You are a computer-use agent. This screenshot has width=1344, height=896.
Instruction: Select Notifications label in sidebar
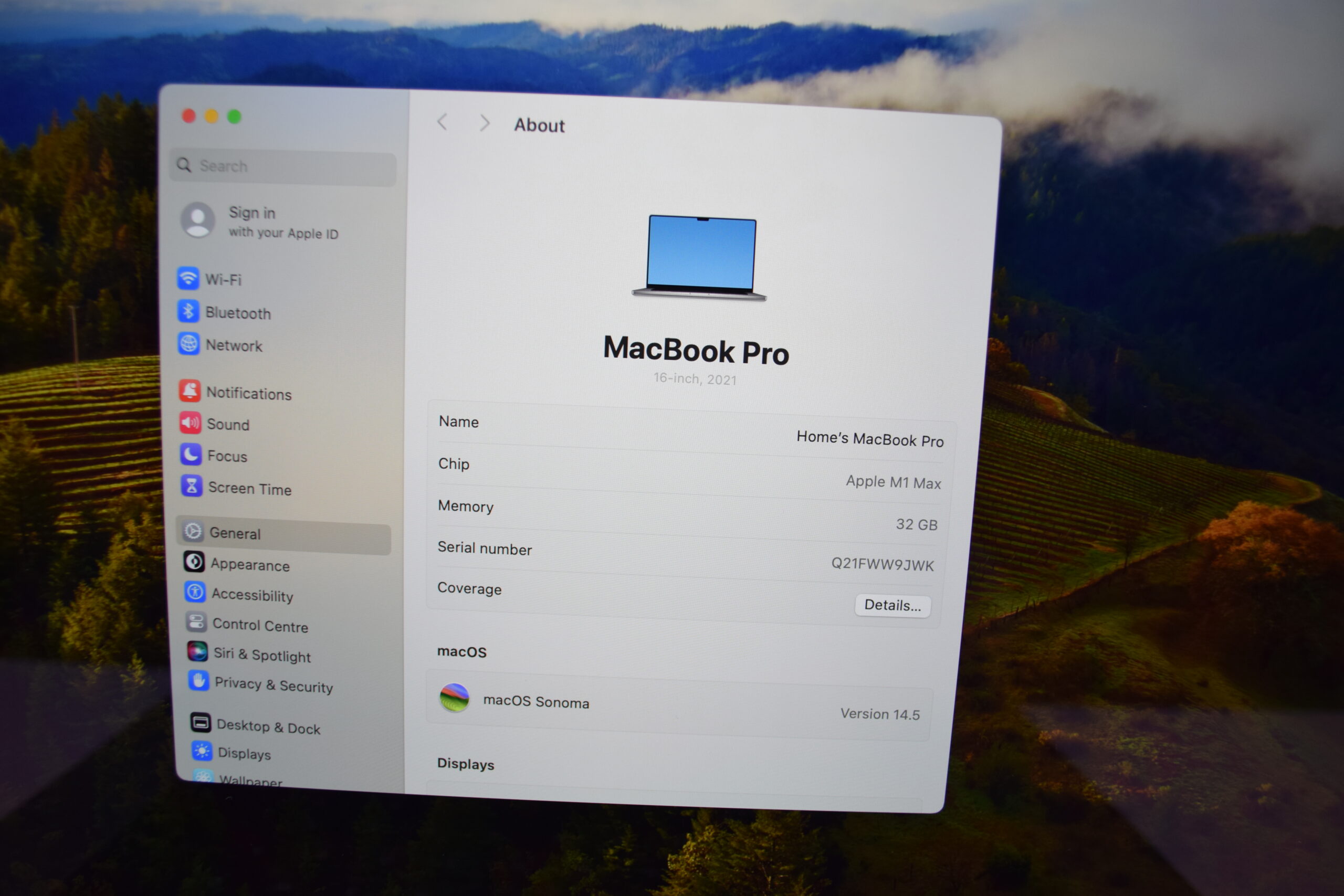[x=249, y=394]
